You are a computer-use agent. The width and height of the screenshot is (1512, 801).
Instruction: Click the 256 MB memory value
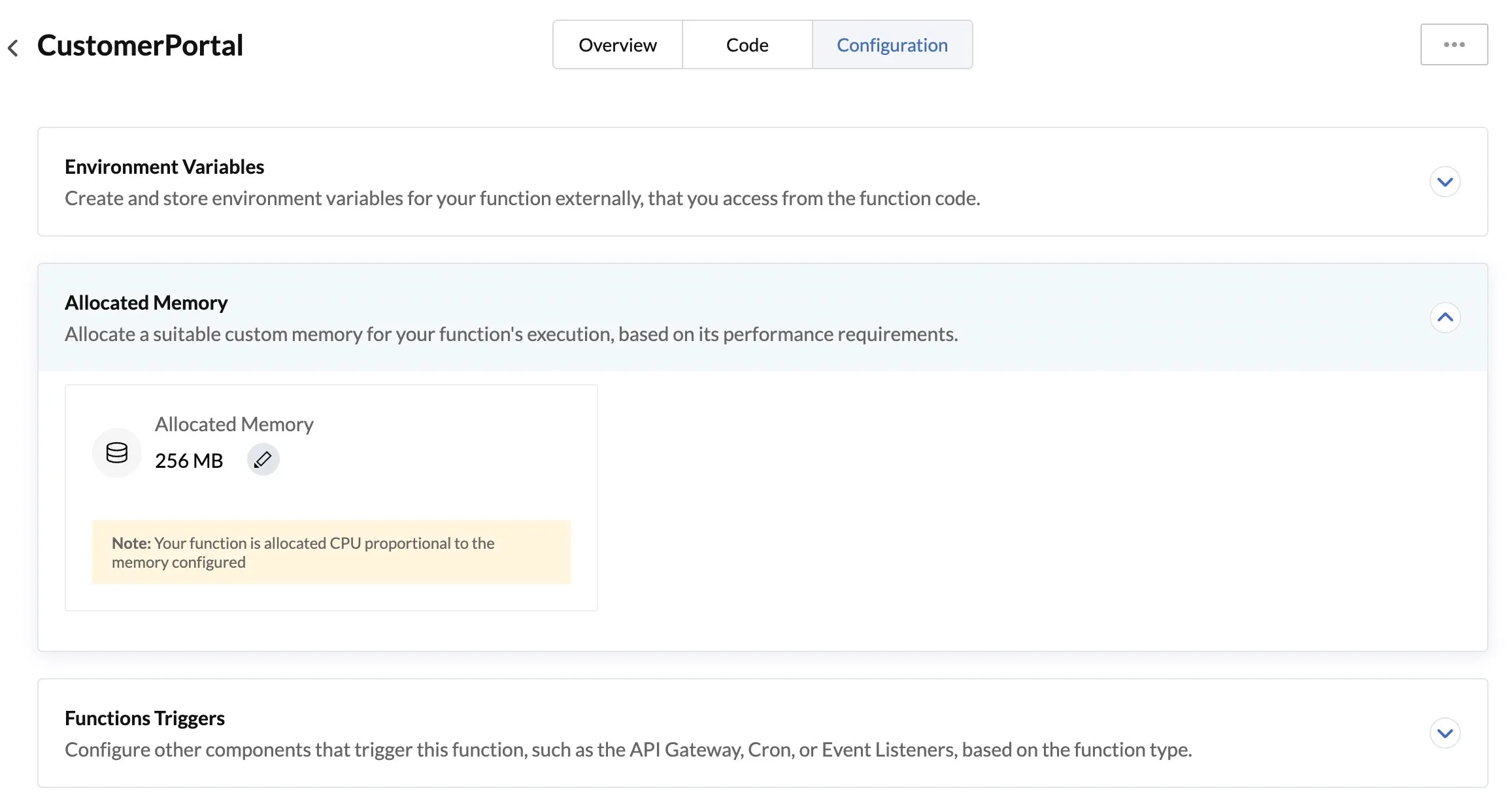click(x=189, y=461)
